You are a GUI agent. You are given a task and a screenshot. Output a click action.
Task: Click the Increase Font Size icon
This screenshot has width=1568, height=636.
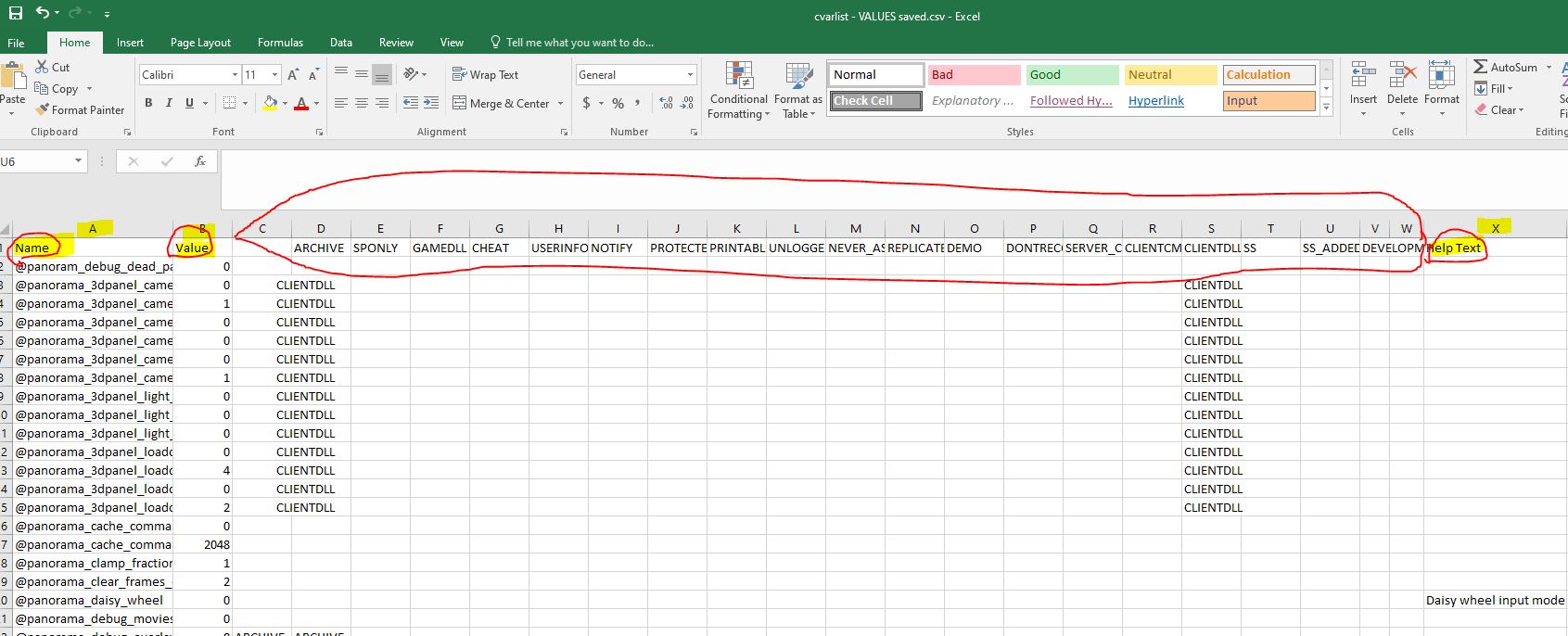pyautogui.click(x=293, y=74)
